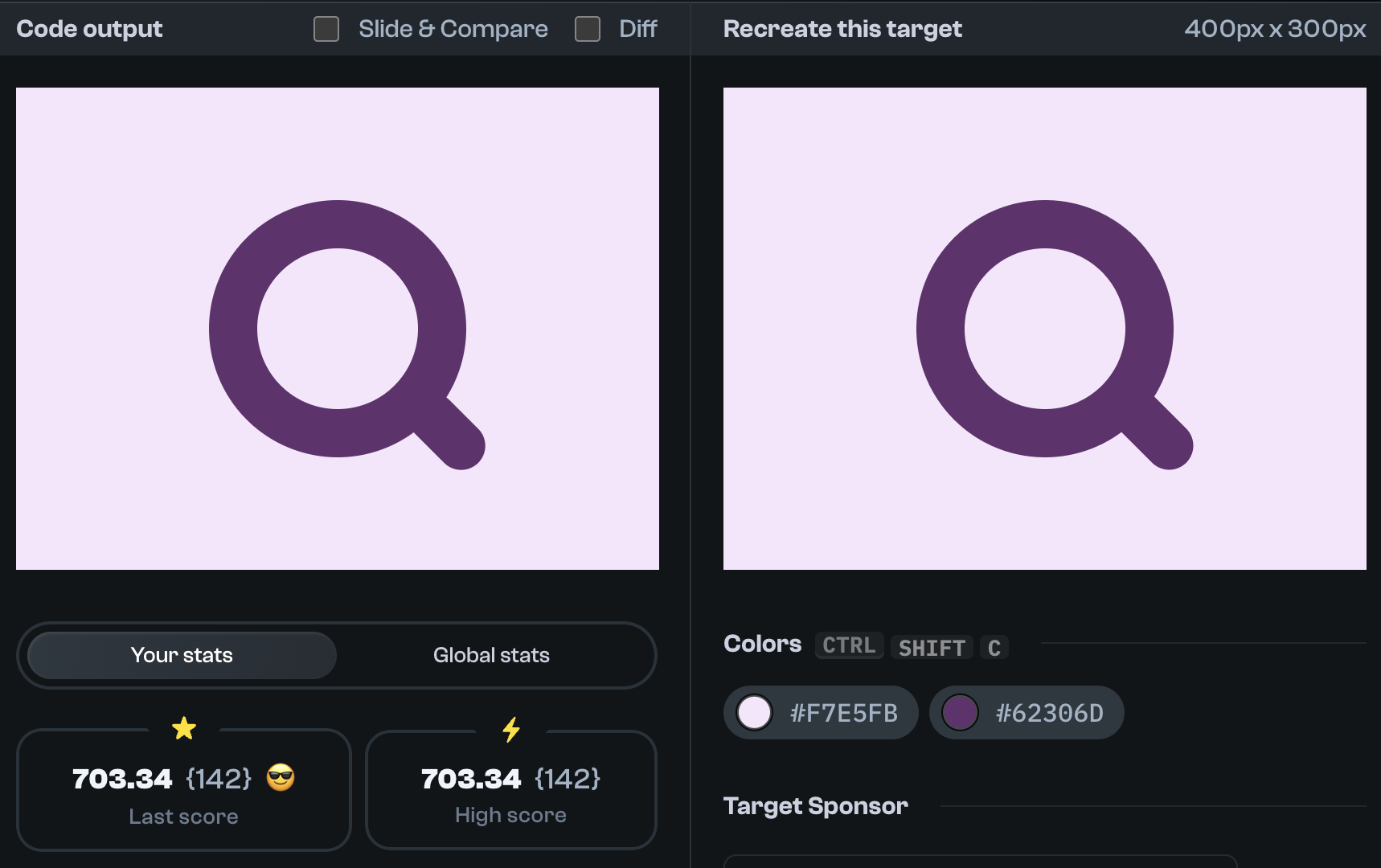This screenshot has width=1381, height=868.
Task: Enable the Slide & Compare checkbox
Action: coord(326,28)
